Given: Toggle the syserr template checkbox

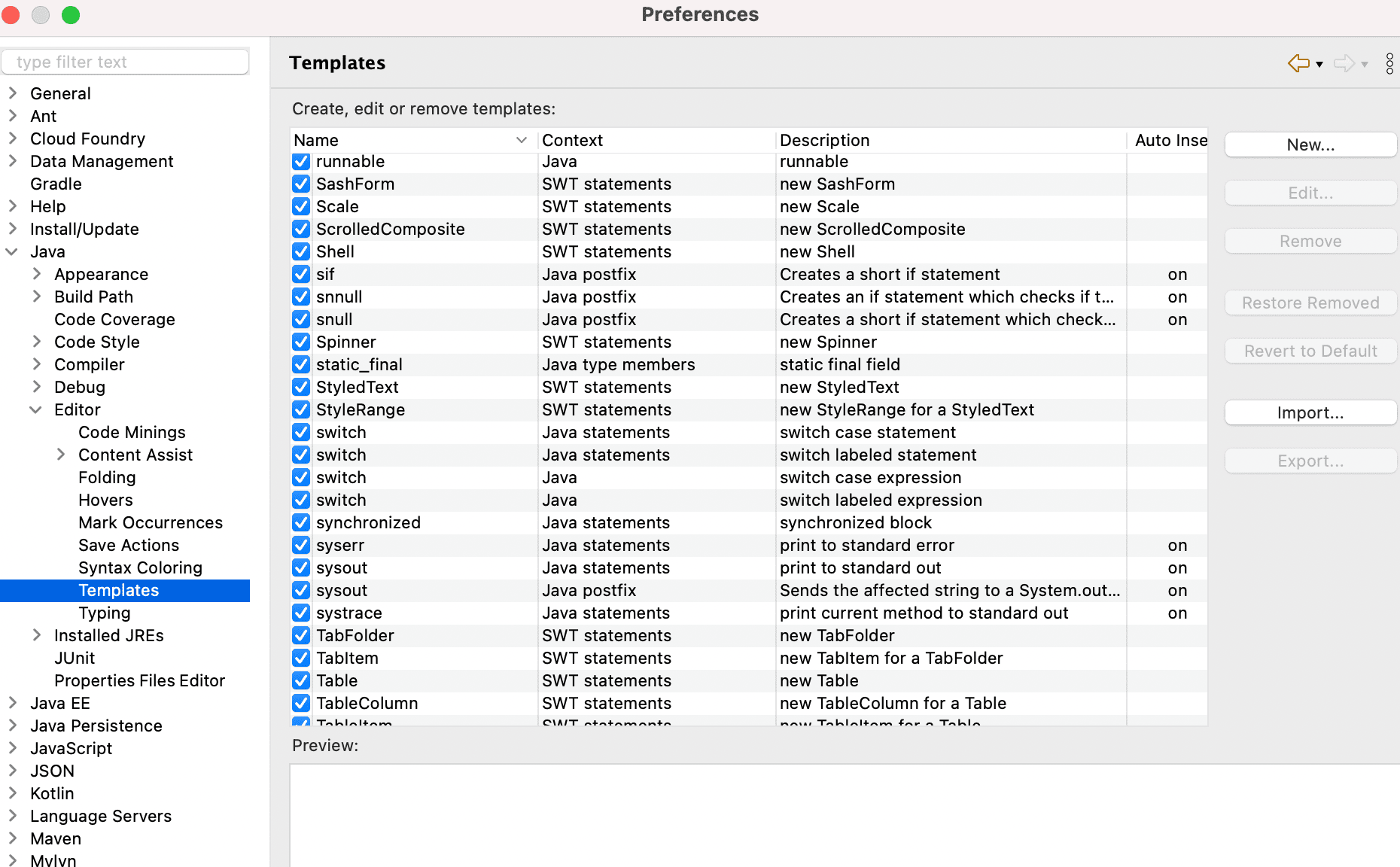Looking at the screenshot, I should pos(301,546).
